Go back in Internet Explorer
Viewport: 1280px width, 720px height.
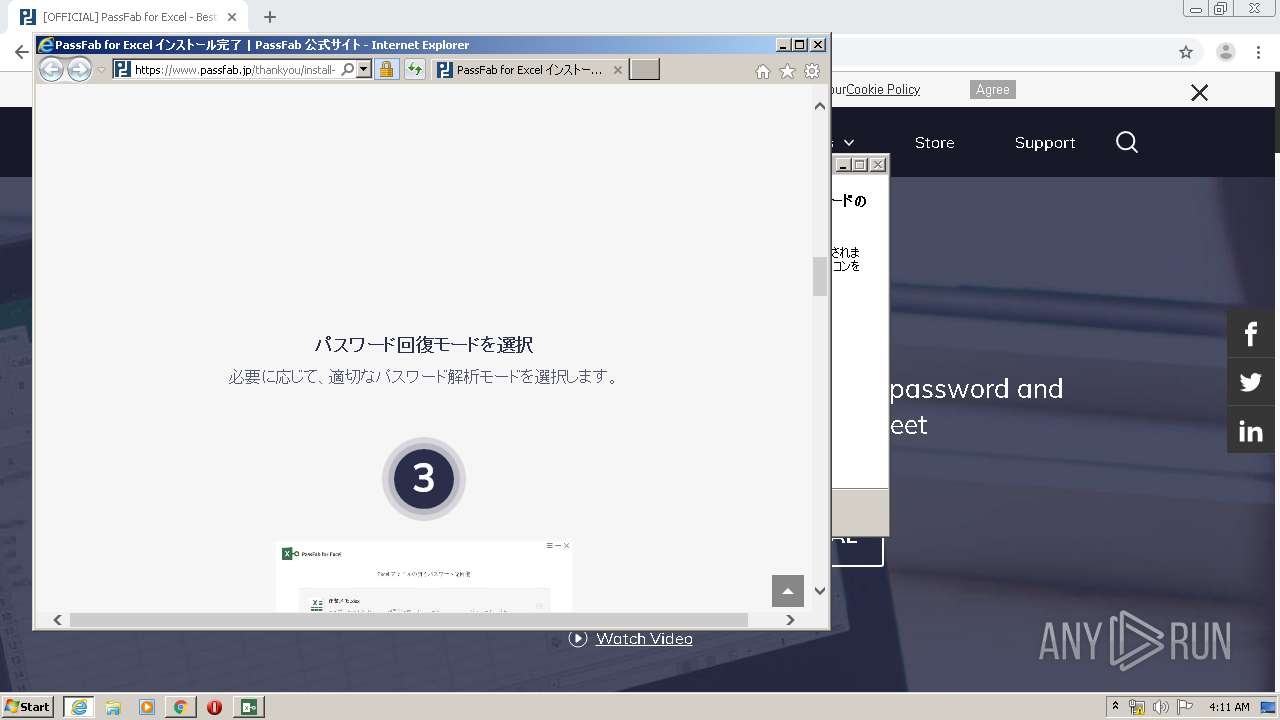coord(51,69)
